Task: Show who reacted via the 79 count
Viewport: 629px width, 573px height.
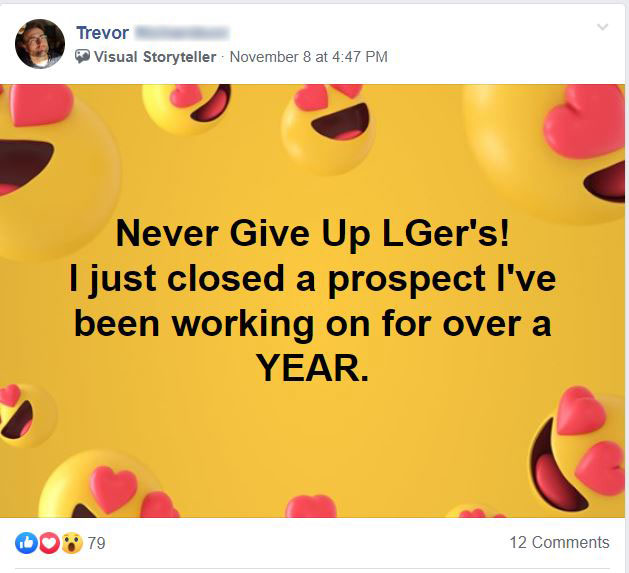Action: point(96,543)
